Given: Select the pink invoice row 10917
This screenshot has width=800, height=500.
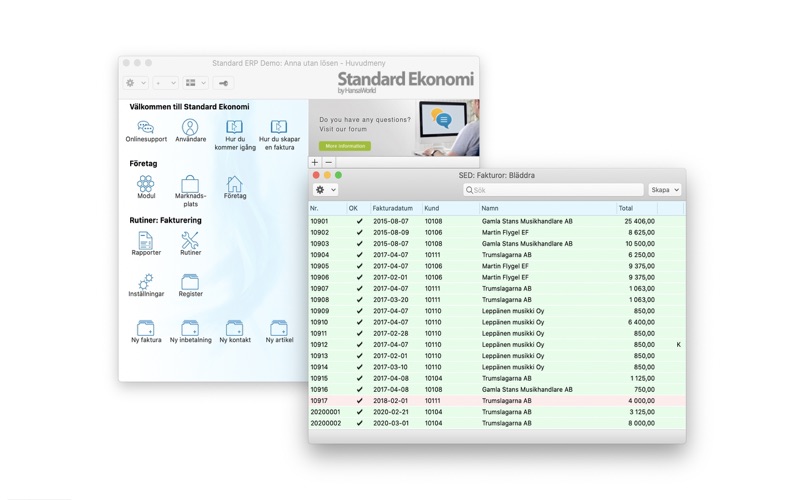Looking at the screenshot, I should (x=497, y=401).
